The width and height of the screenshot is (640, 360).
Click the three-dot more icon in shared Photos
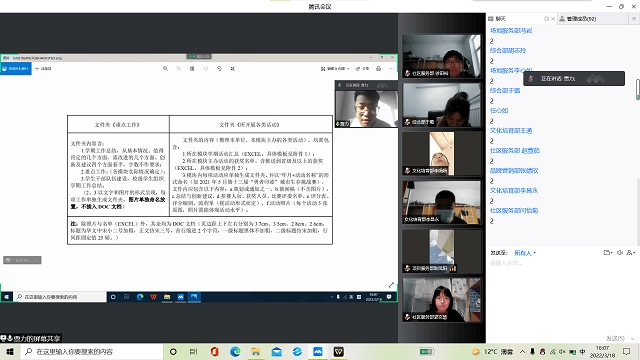tap(391, 69)
